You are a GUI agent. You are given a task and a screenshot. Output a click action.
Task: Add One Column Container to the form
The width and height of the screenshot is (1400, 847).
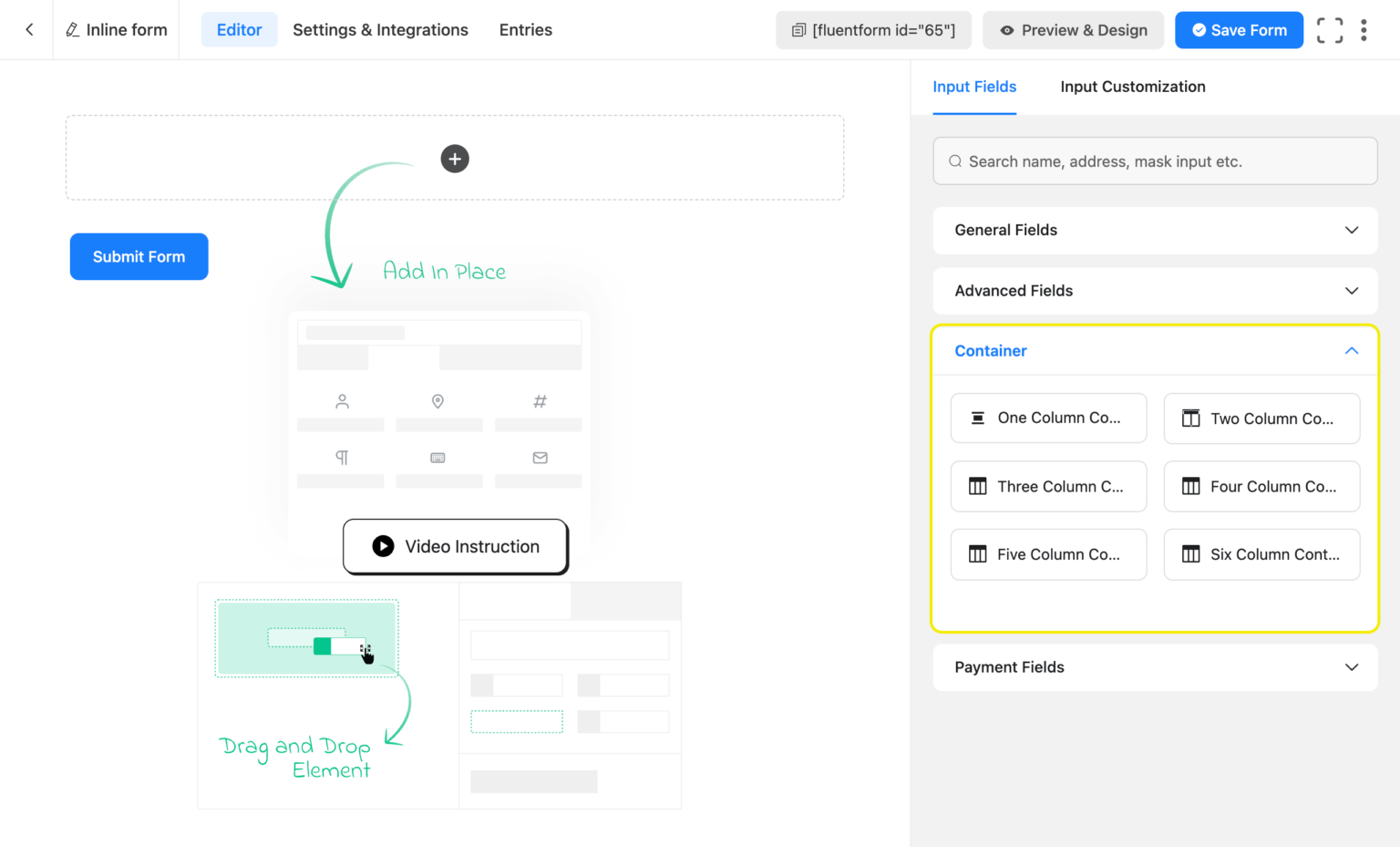[x=1048, y=418]
